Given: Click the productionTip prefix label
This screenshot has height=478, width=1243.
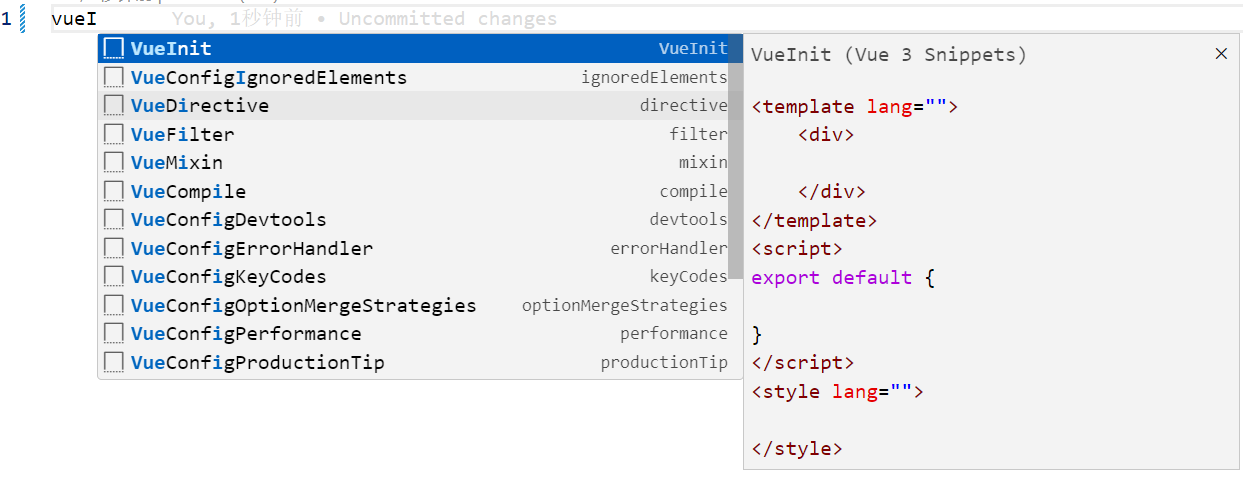Looking at the screenshot, I should click(x=664, y=362).
